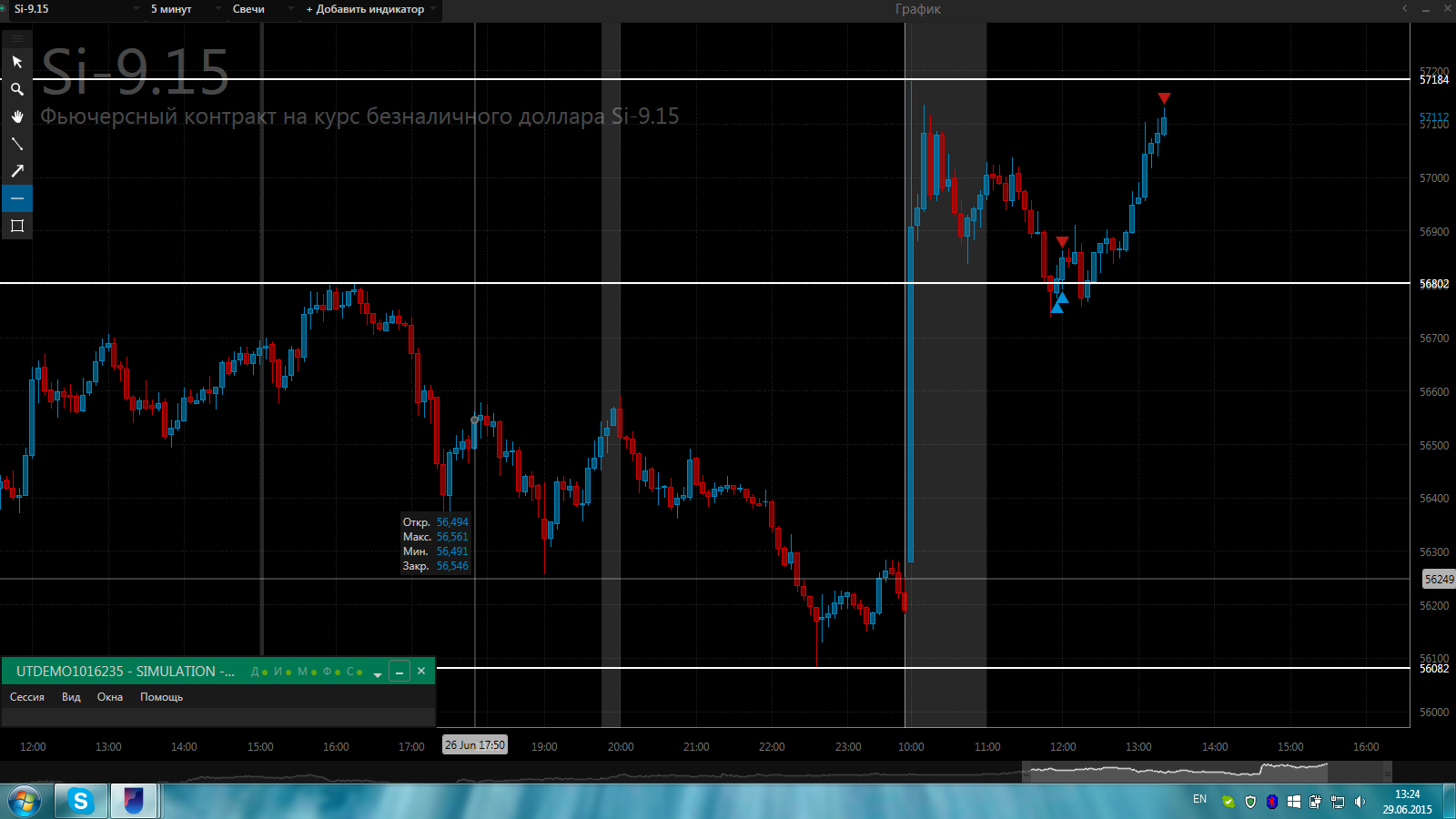This screenshot has height=819, width=1456.
Task: Select the arrow ray drawing tool
Action: (17, 171)
